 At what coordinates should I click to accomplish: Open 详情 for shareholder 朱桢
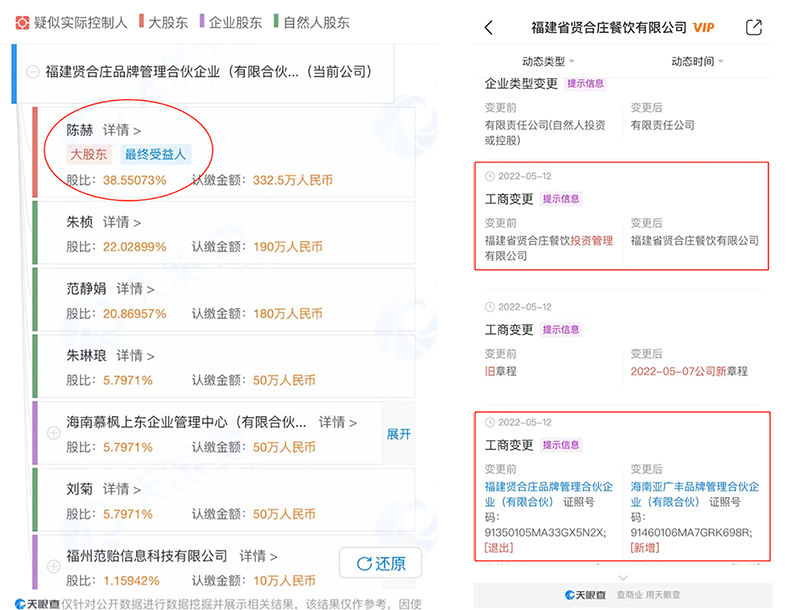coord(121,223)
